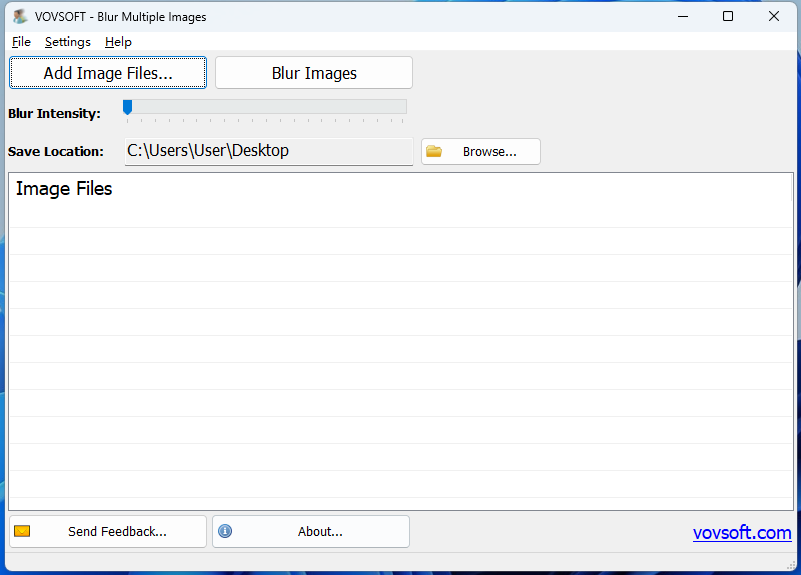Click the window resize grip corner
The image size is (801, 575).
[x=792, y=565]
